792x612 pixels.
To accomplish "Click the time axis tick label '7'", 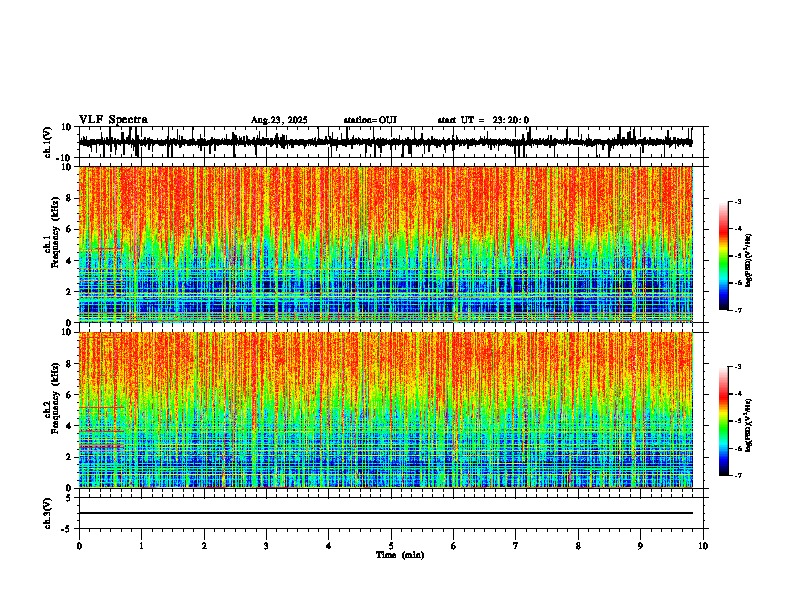I will 516,546.
